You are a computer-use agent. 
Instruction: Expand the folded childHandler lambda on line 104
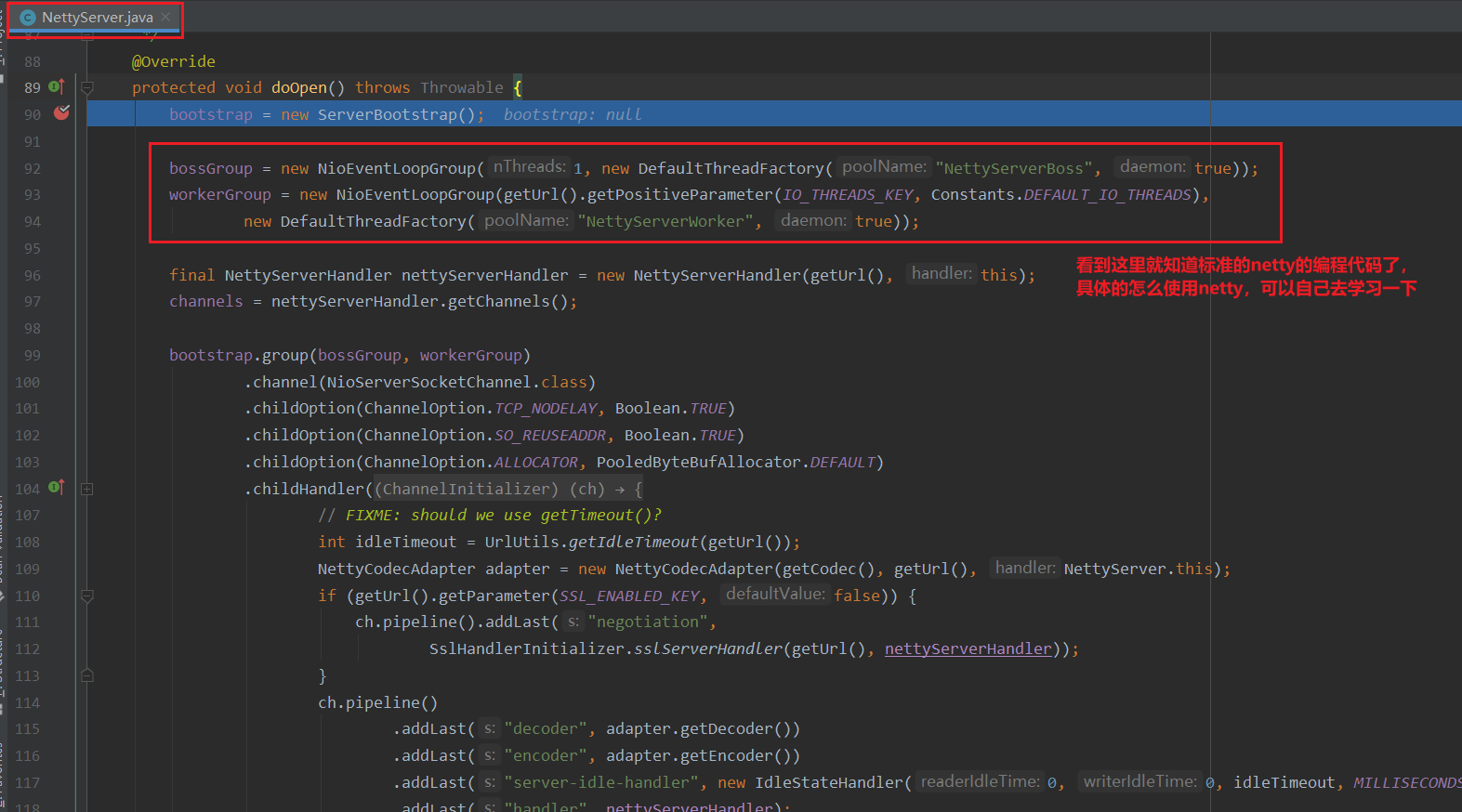[87, 489]
